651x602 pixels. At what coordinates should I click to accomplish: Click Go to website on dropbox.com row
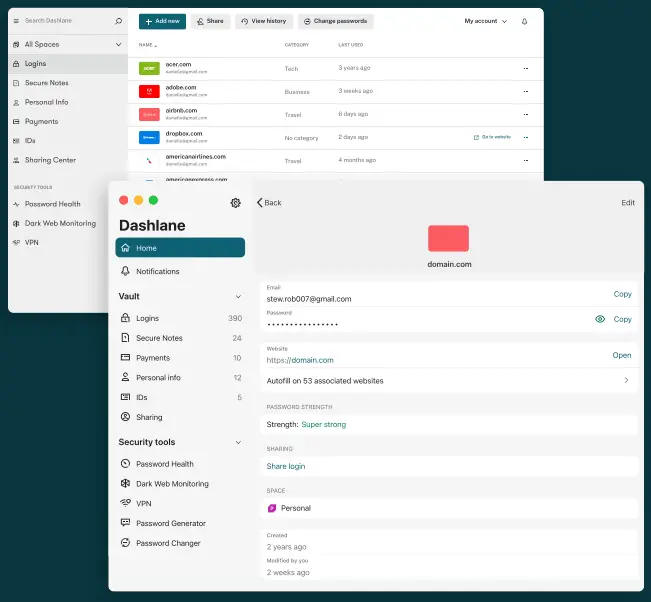[x=492, y=137]
